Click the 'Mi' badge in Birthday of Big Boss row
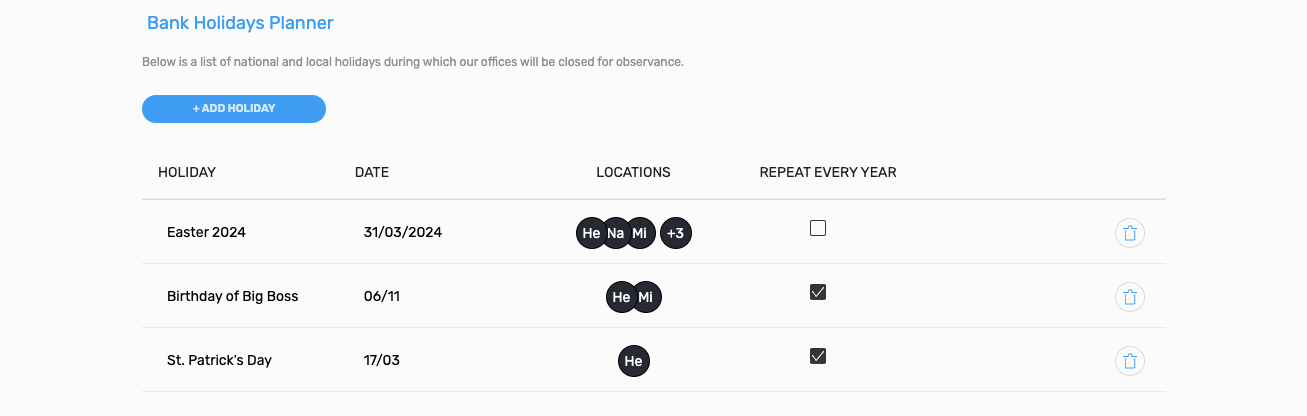Screen dimensions: 1307x416 pyautogui.click(x=646, y=297)
